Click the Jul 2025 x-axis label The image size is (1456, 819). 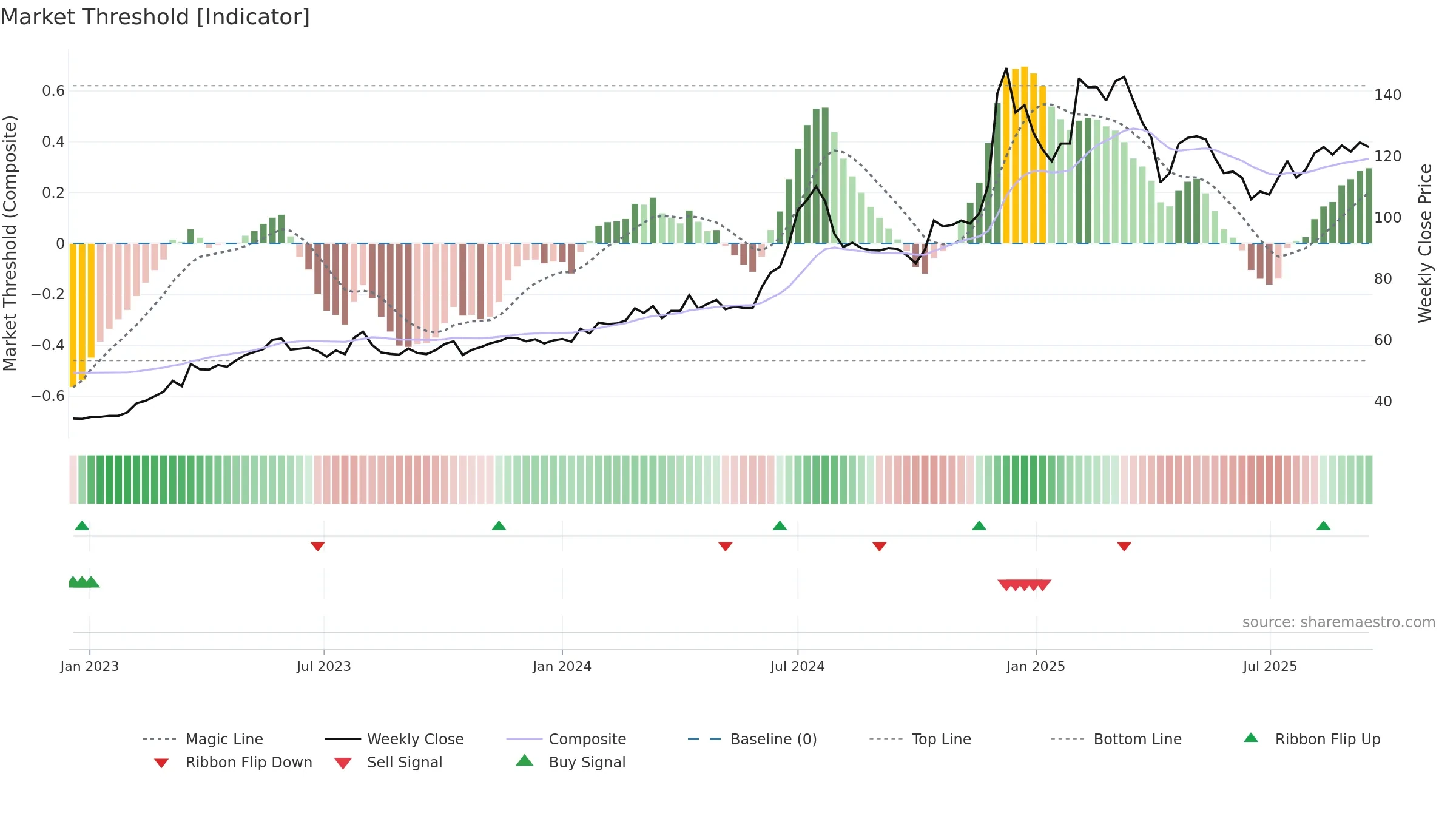point(1270,667)
